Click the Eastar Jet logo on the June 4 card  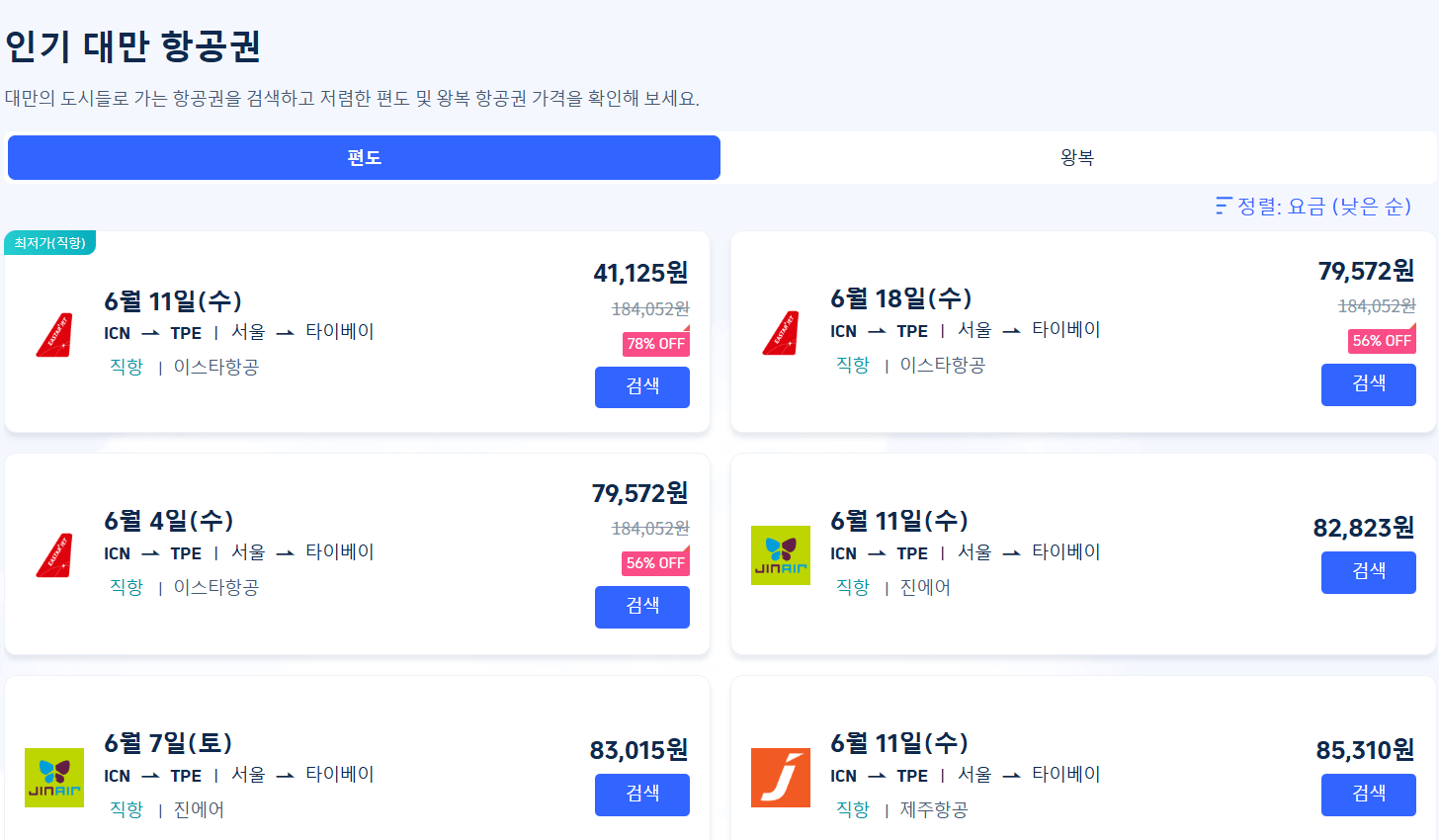54,554
